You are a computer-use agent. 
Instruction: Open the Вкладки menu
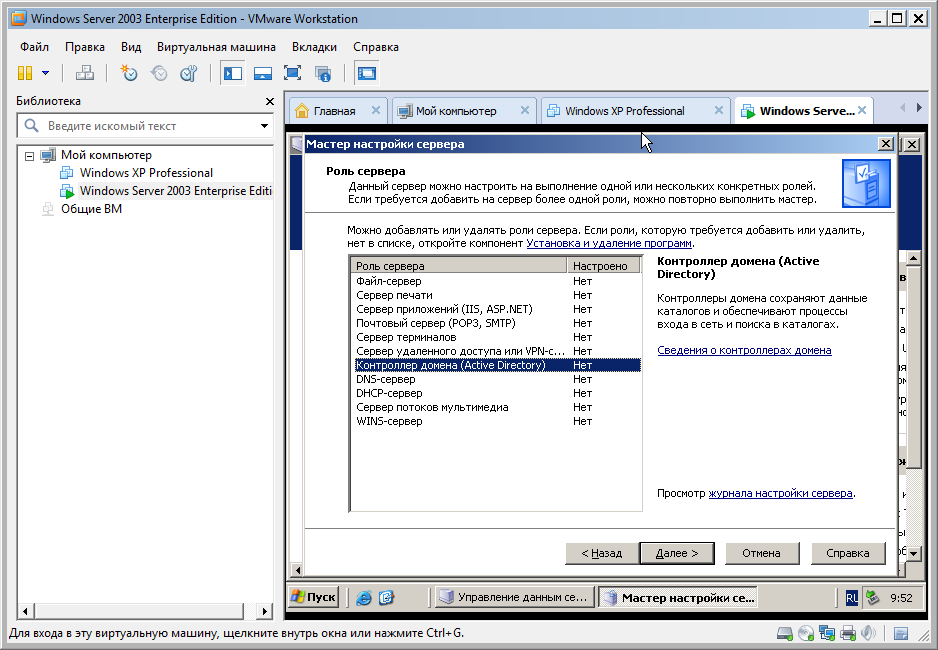click(x=314, y=47)
